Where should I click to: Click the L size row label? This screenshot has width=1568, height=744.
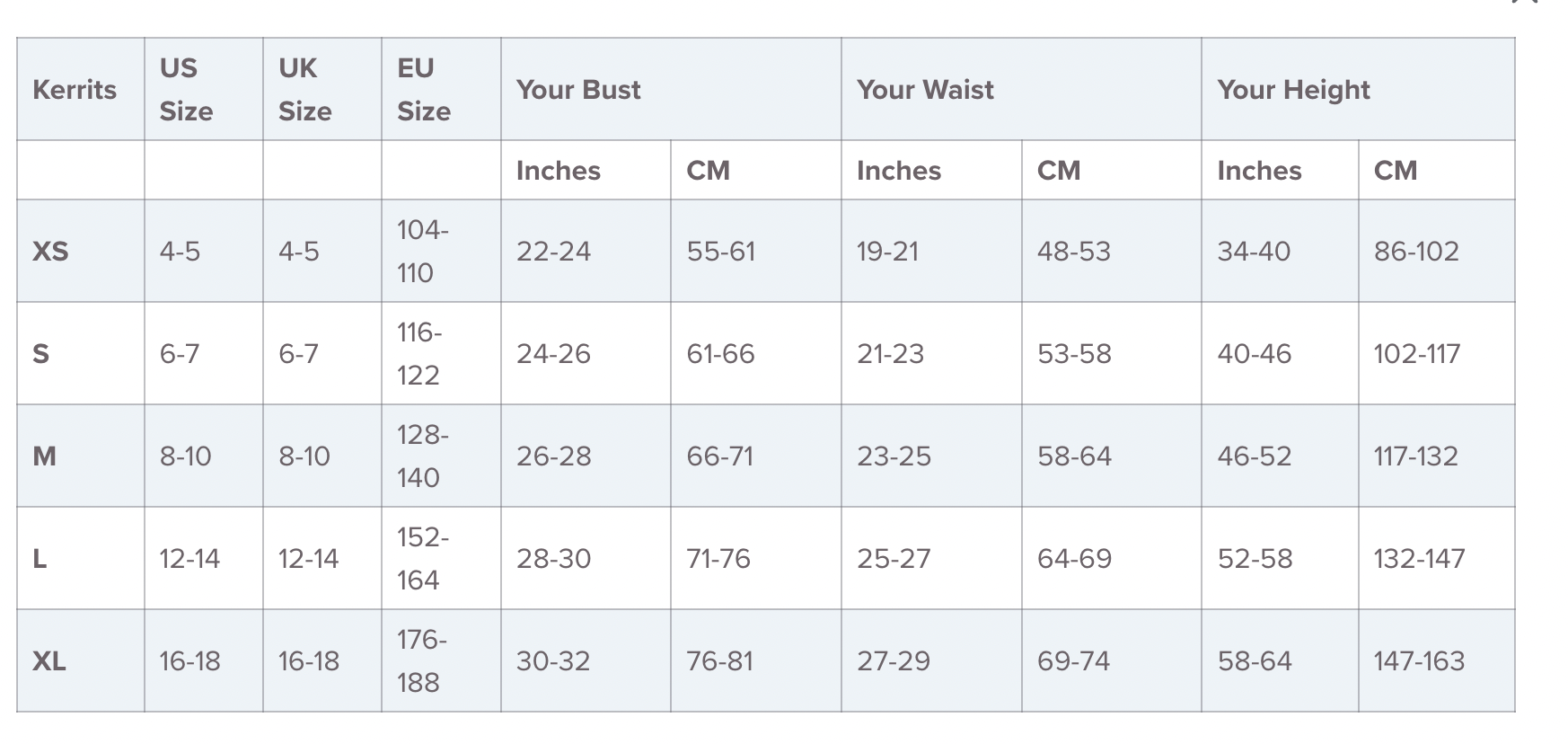pyautogui.click(x=40, y=559)
